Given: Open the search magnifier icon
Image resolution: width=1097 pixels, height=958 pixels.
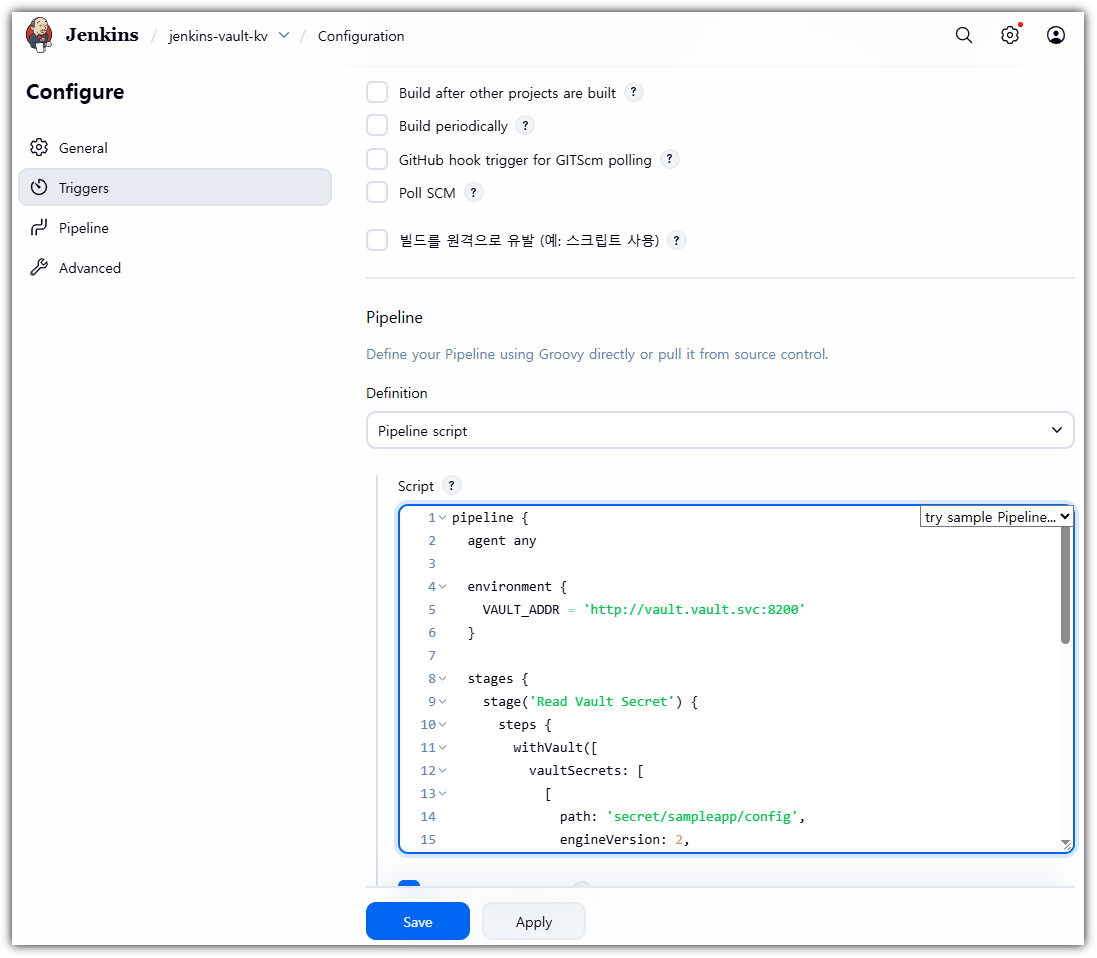Looking at the screenshot, I should pos(963,35).
